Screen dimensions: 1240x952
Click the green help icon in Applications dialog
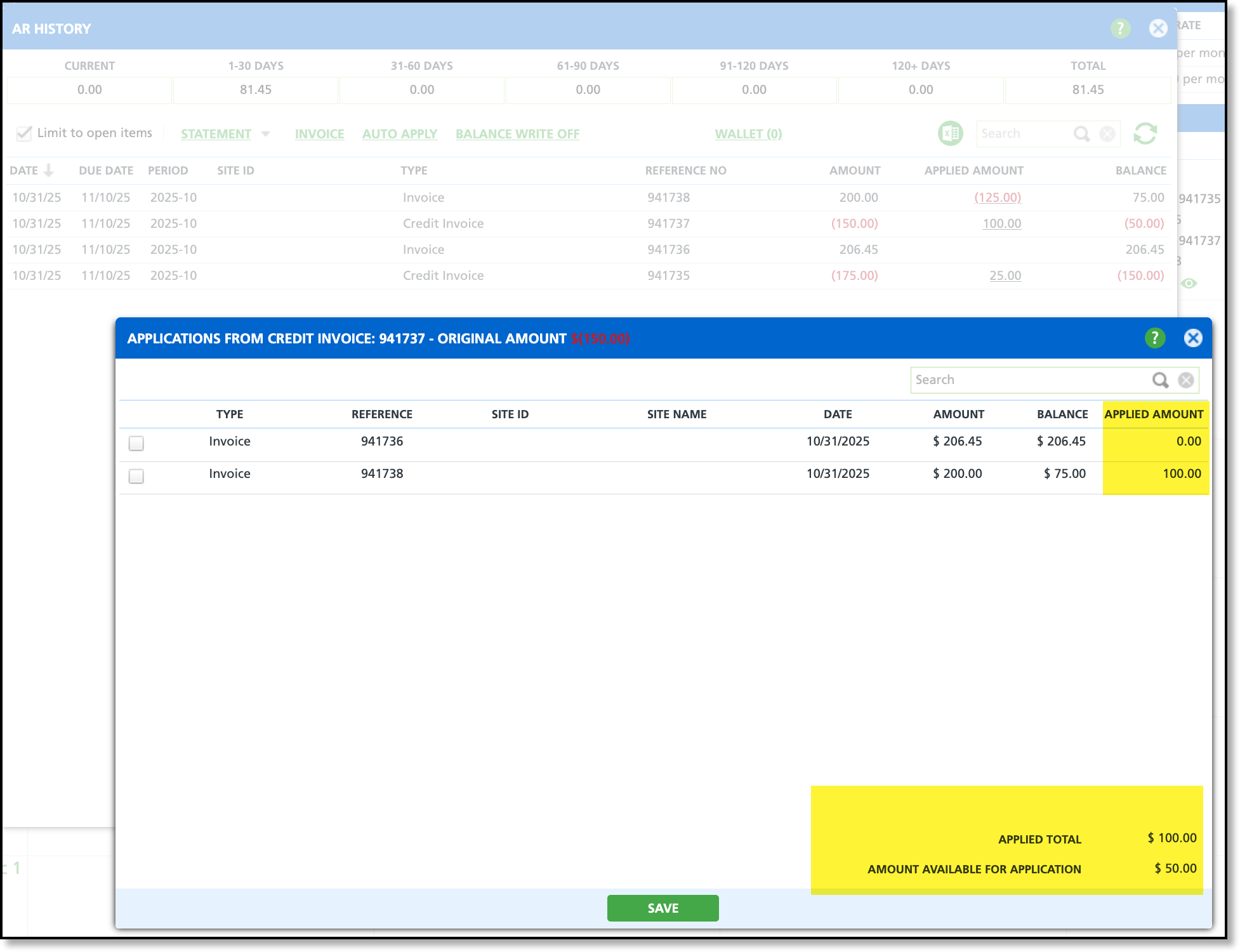[1154, 338]
